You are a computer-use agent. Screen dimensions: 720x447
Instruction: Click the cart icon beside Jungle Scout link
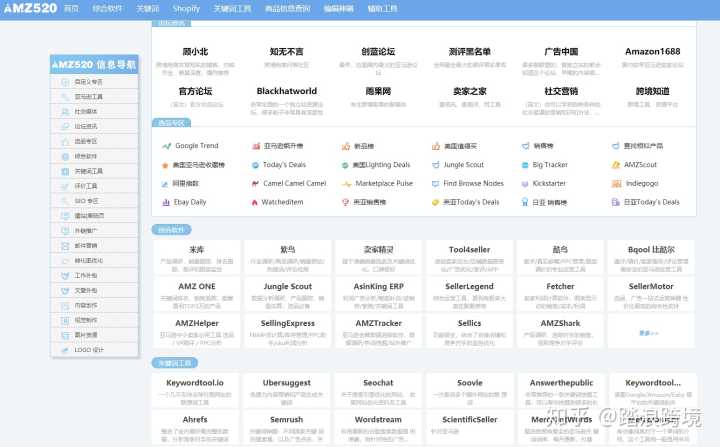436,165
